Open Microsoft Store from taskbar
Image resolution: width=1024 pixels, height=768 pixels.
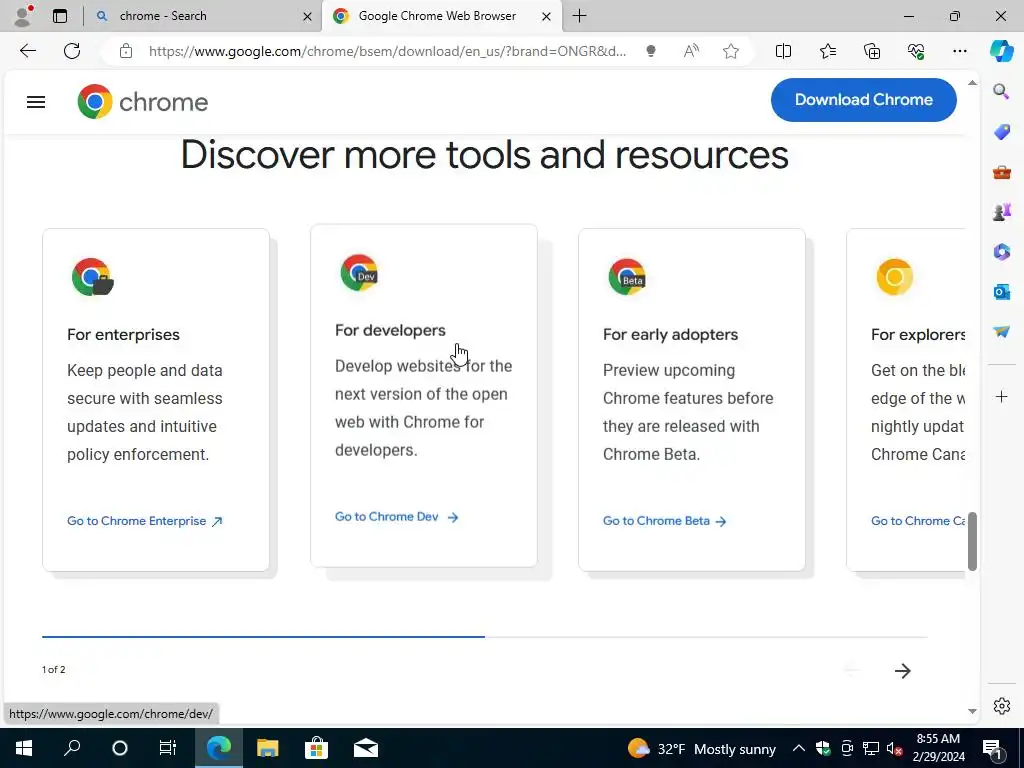316,748
